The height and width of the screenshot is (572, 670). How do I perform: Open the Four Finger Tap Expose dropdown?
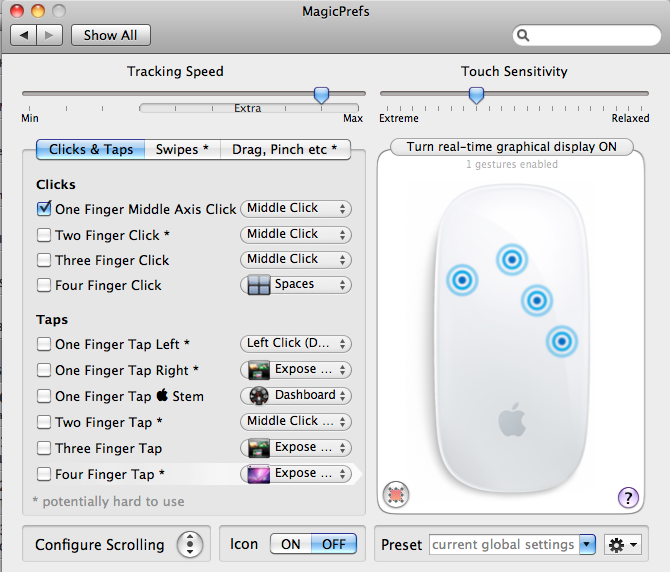pos(296,474)
